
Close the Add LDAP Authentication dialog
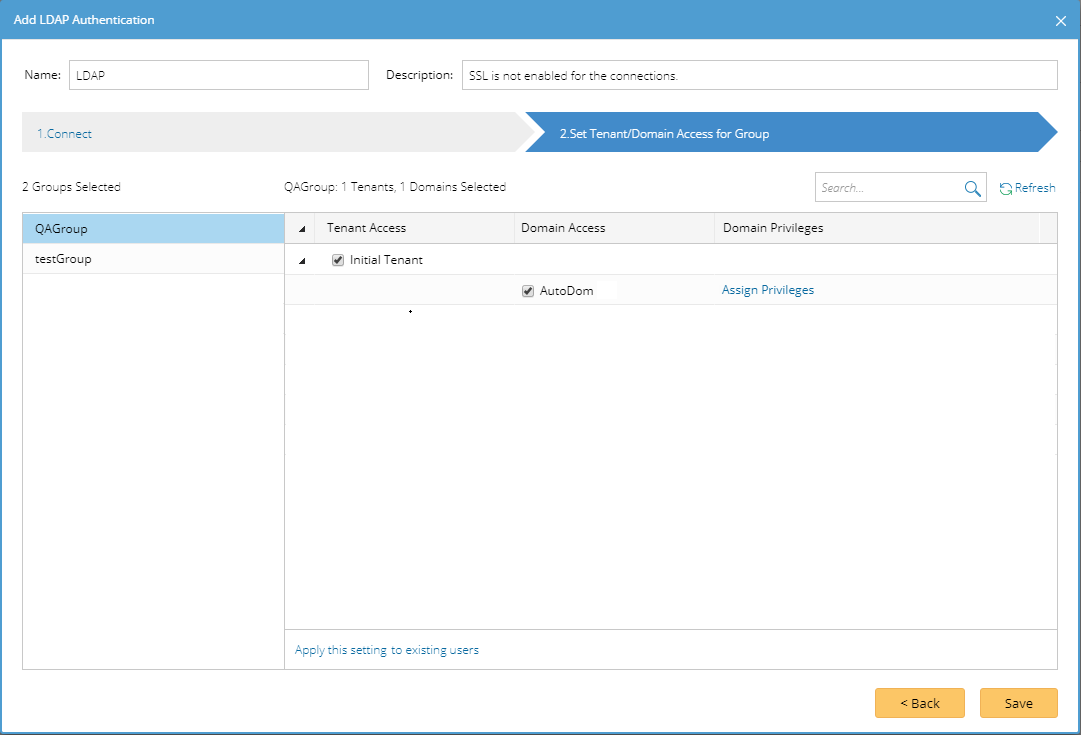pyautogui.click(x=1061, y=20)
